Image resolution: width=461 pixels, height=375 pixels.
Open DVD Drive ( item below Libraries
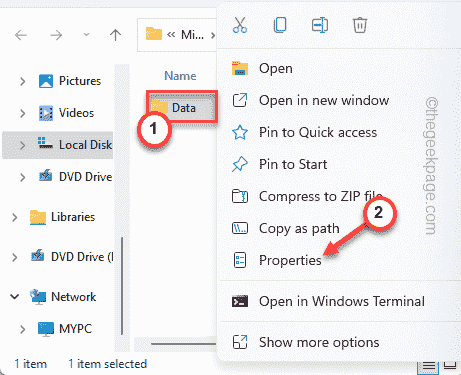pyautogui.click(x=82, y=257)
